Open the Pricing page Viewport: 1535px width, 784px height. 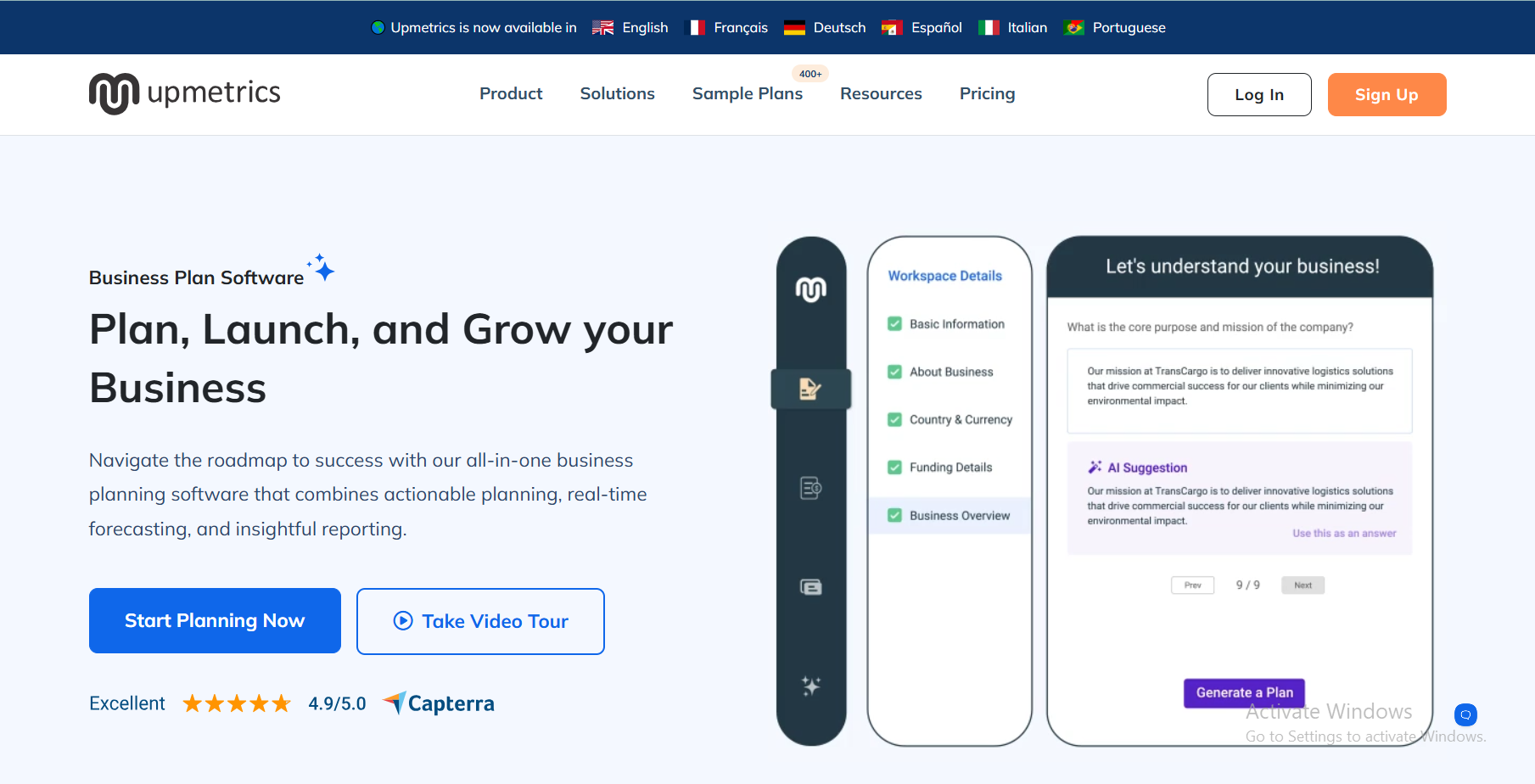pyautogui.click(x=987, y=94)
